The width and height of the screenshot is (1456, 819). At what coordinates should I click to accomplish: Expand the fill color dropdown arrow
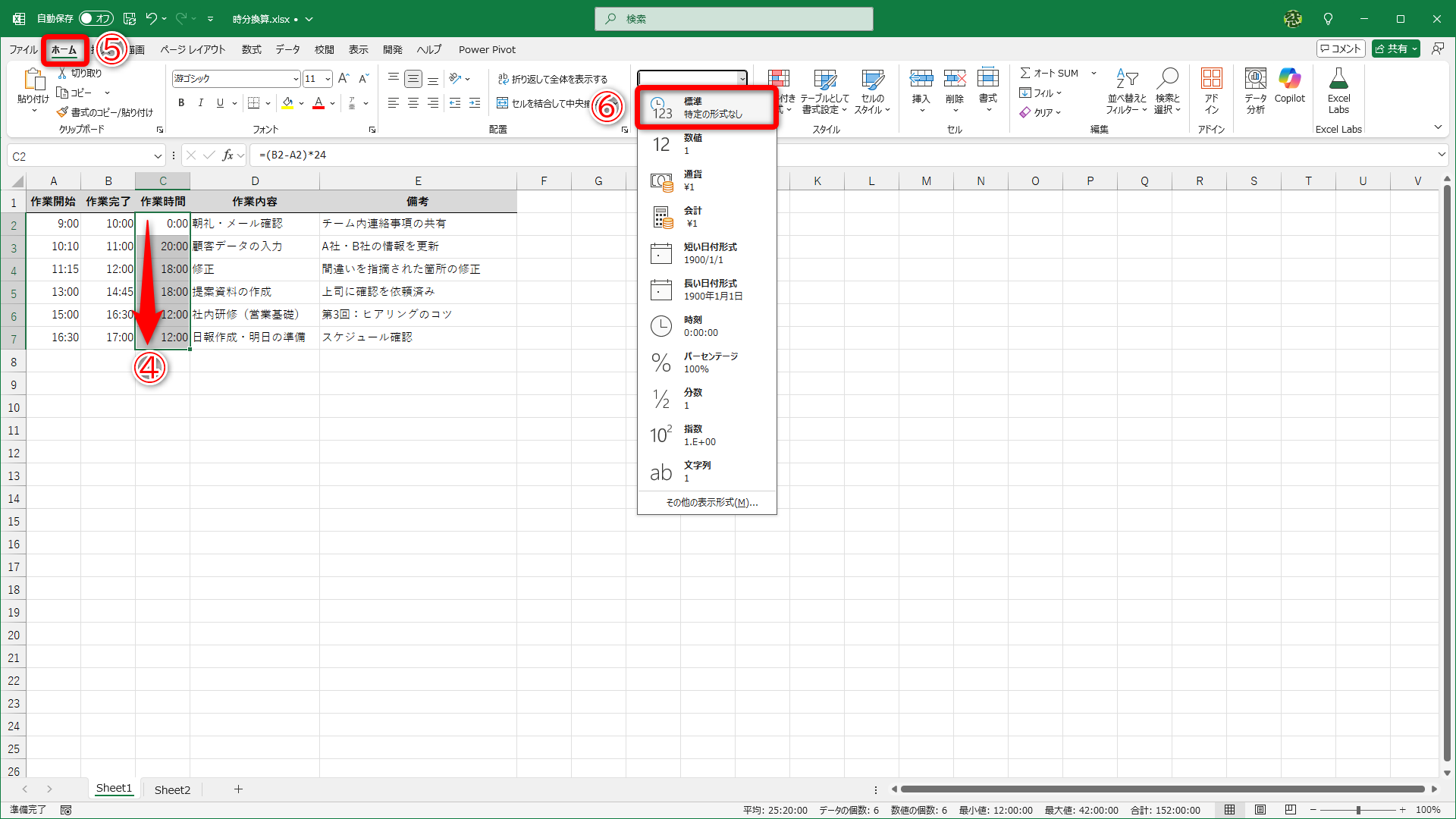coord(301,102)
